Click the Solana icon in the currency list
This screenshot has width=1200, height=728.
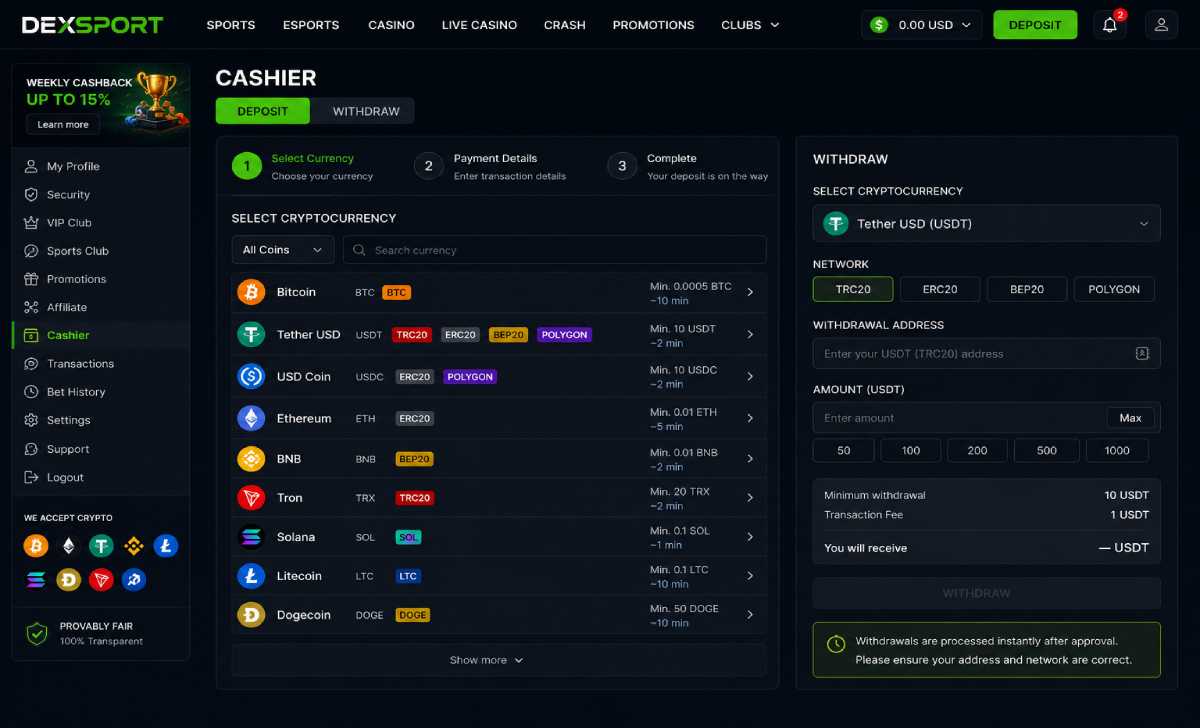tap(251, 537)
